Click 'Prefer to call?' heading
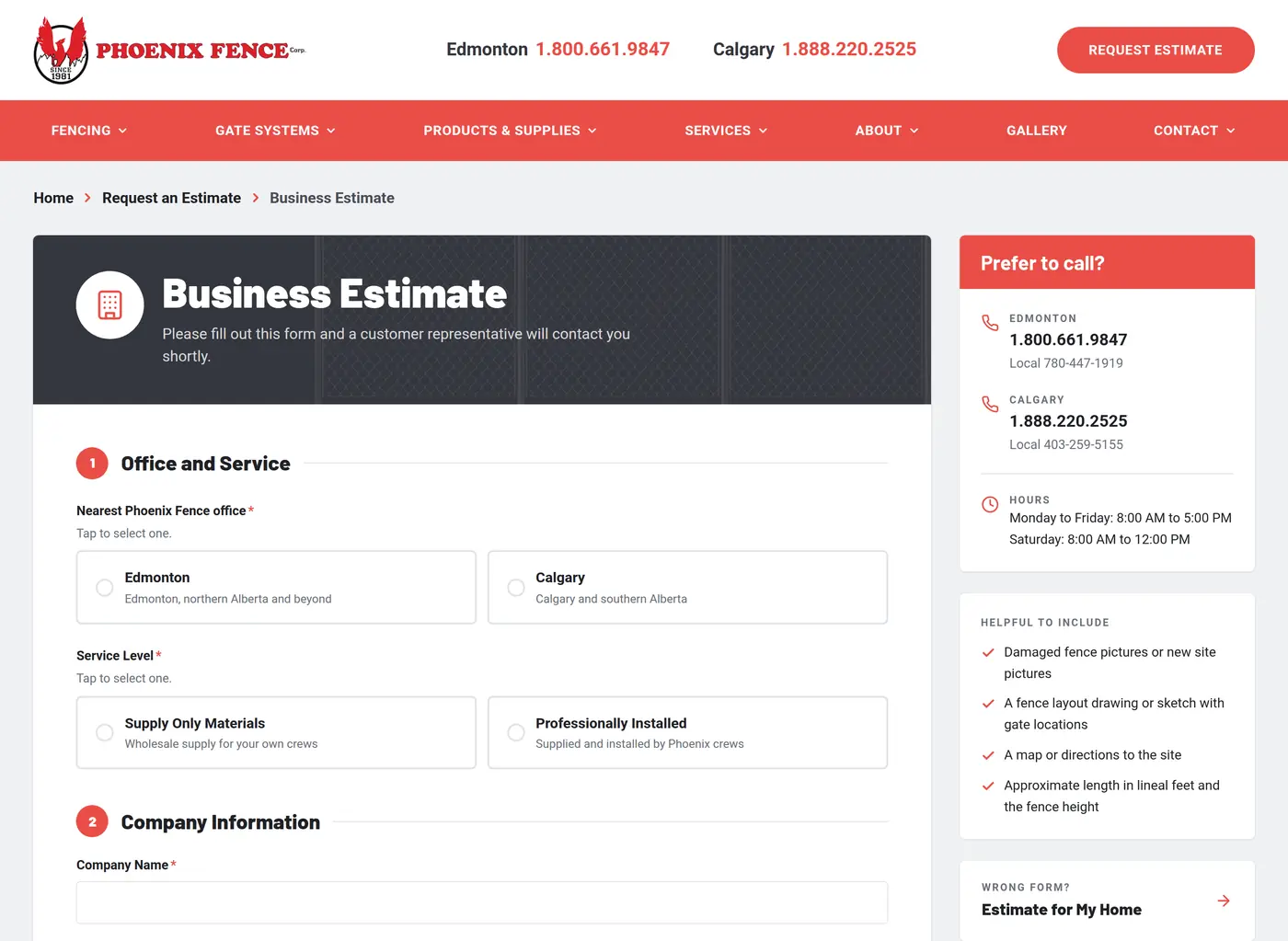The image size is (1288, 941). tap(1042, 263)
